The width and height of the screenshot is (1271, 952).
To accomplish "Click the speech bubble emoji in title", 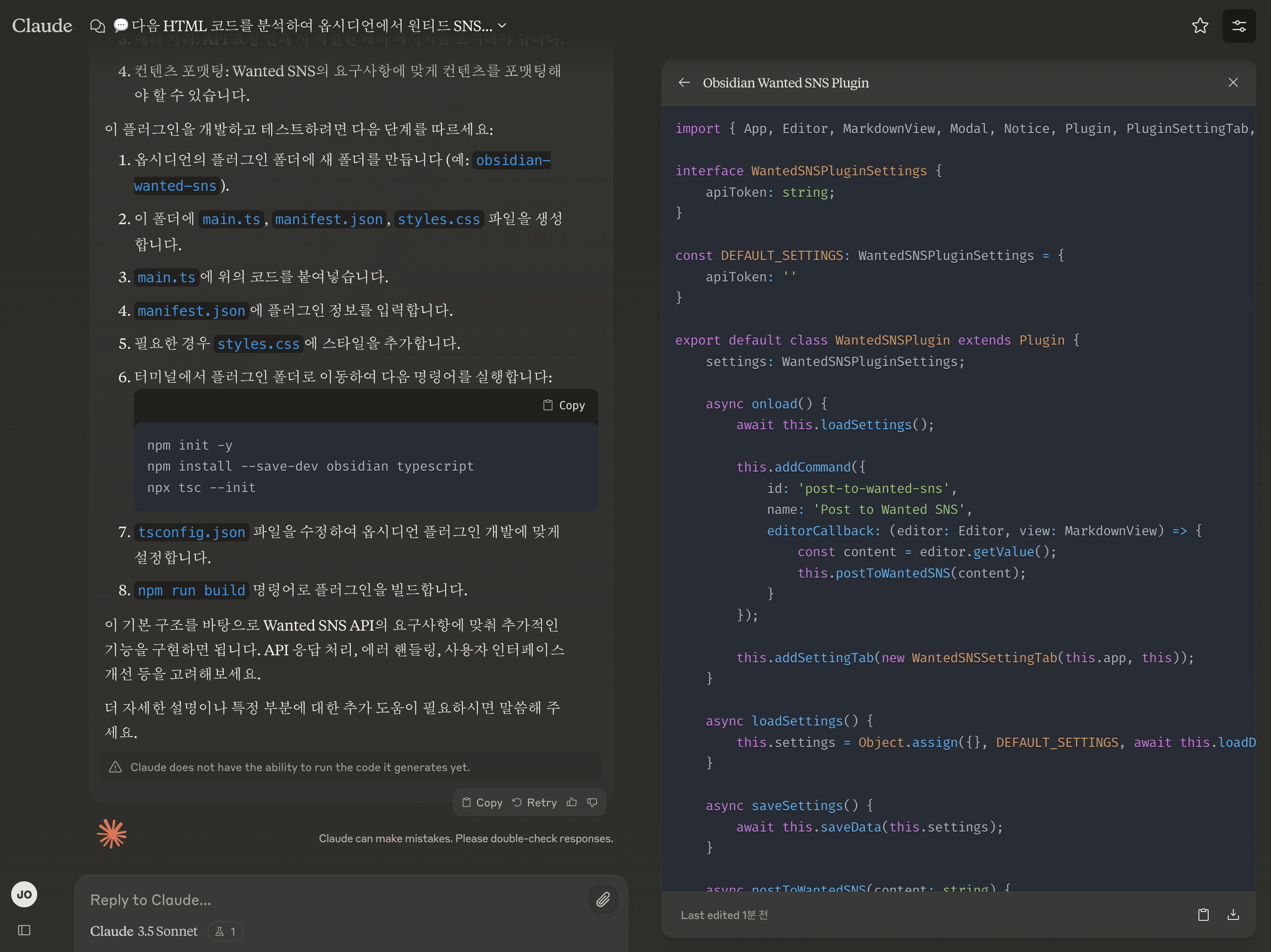I will pyautogui.click(x=120, y=25).
